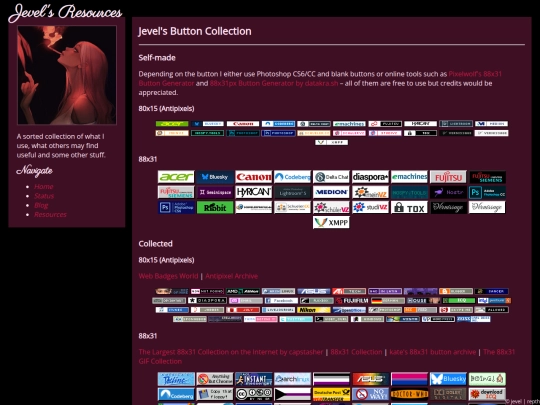Screen dimensions: 540x405
Task: Open Pixelwolf's 88x31 Button Generator link
Action: (x=320, y=79)
